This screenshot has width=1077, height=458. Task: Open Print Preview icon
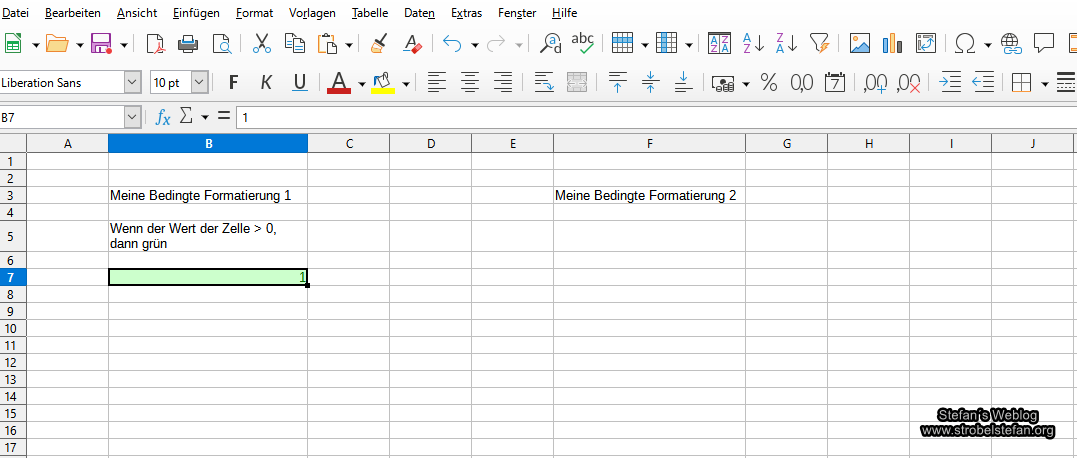(222, 44)
